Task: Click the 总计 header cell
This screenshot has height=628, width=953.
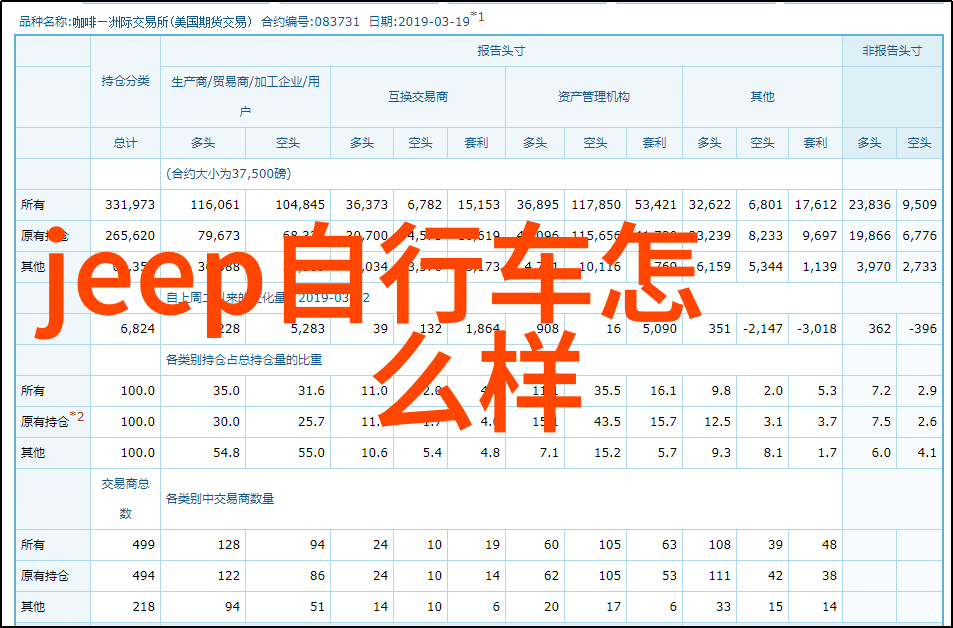Action: click(125, 143)
